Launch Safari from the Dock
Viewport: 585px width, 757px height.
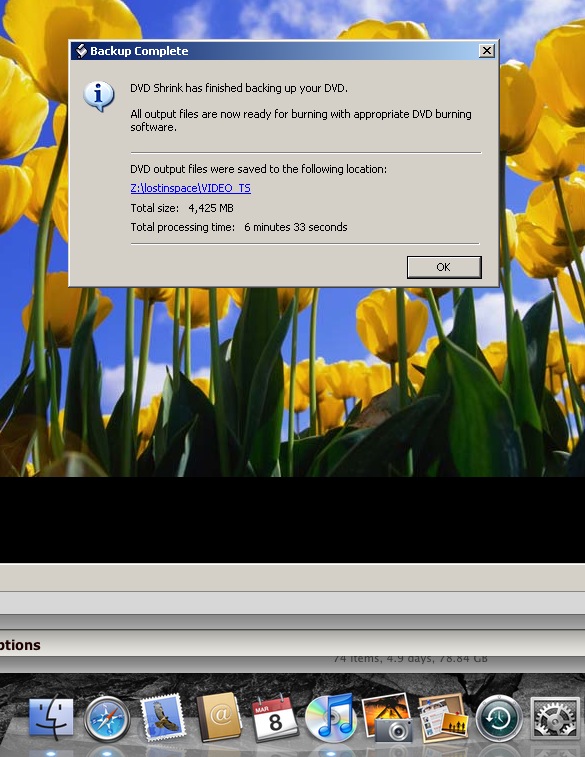pos(107,719)
